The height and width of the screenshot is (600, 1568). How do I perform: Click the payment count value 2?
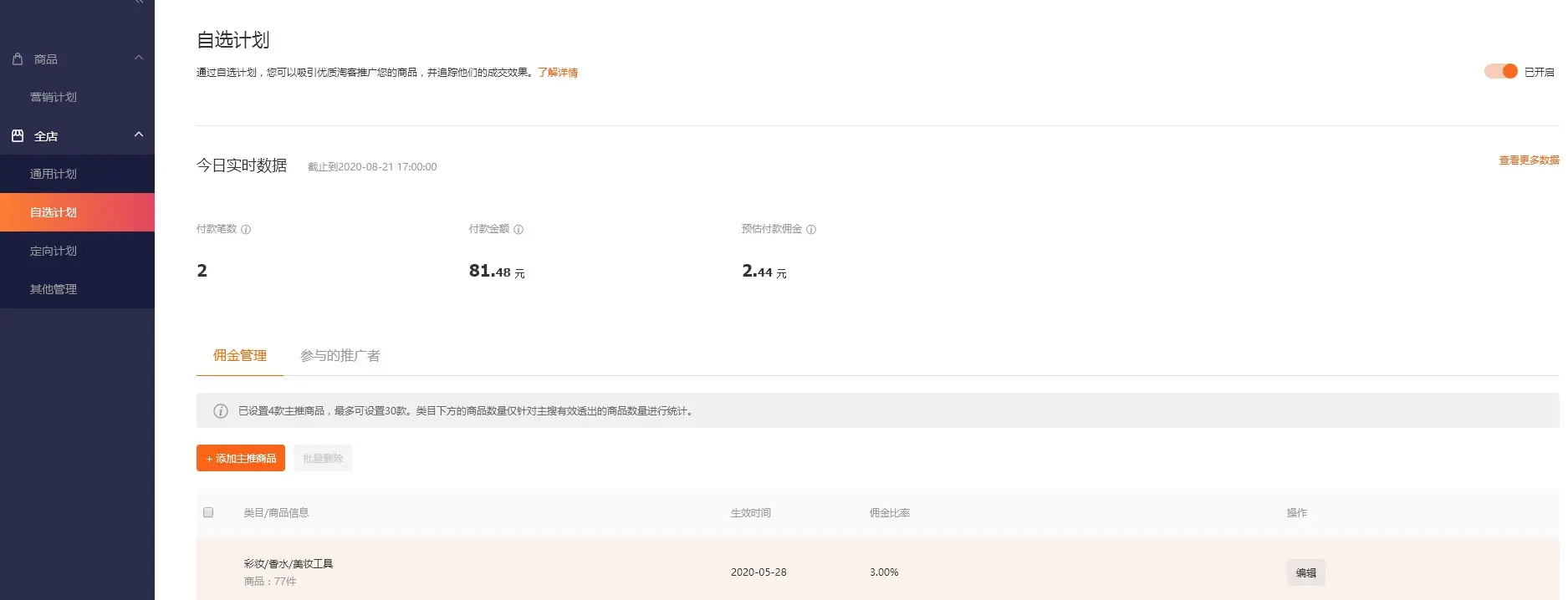tap(202, 271)
